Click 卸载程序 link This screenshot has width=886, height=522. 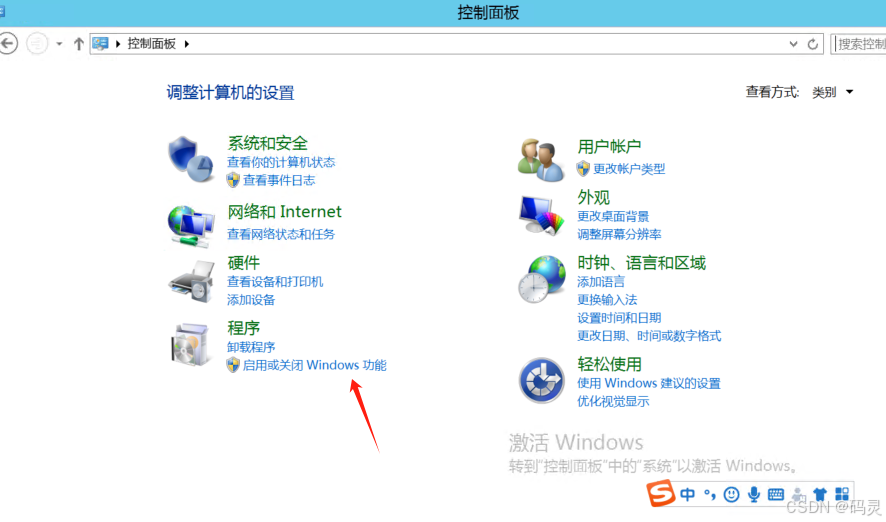[251, 347]
